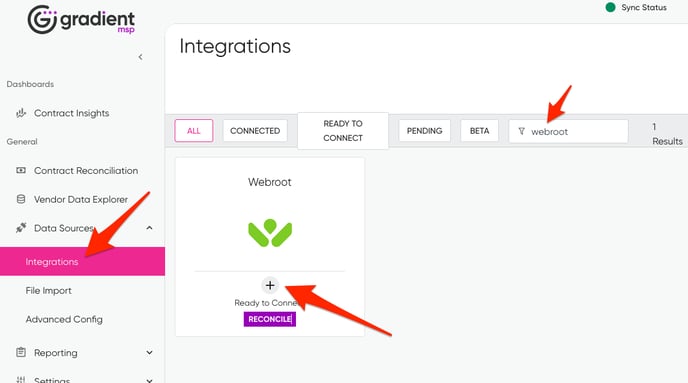Click the green Sync Status indicator dot
Screen dimensions: 688x383
[610, 7]
